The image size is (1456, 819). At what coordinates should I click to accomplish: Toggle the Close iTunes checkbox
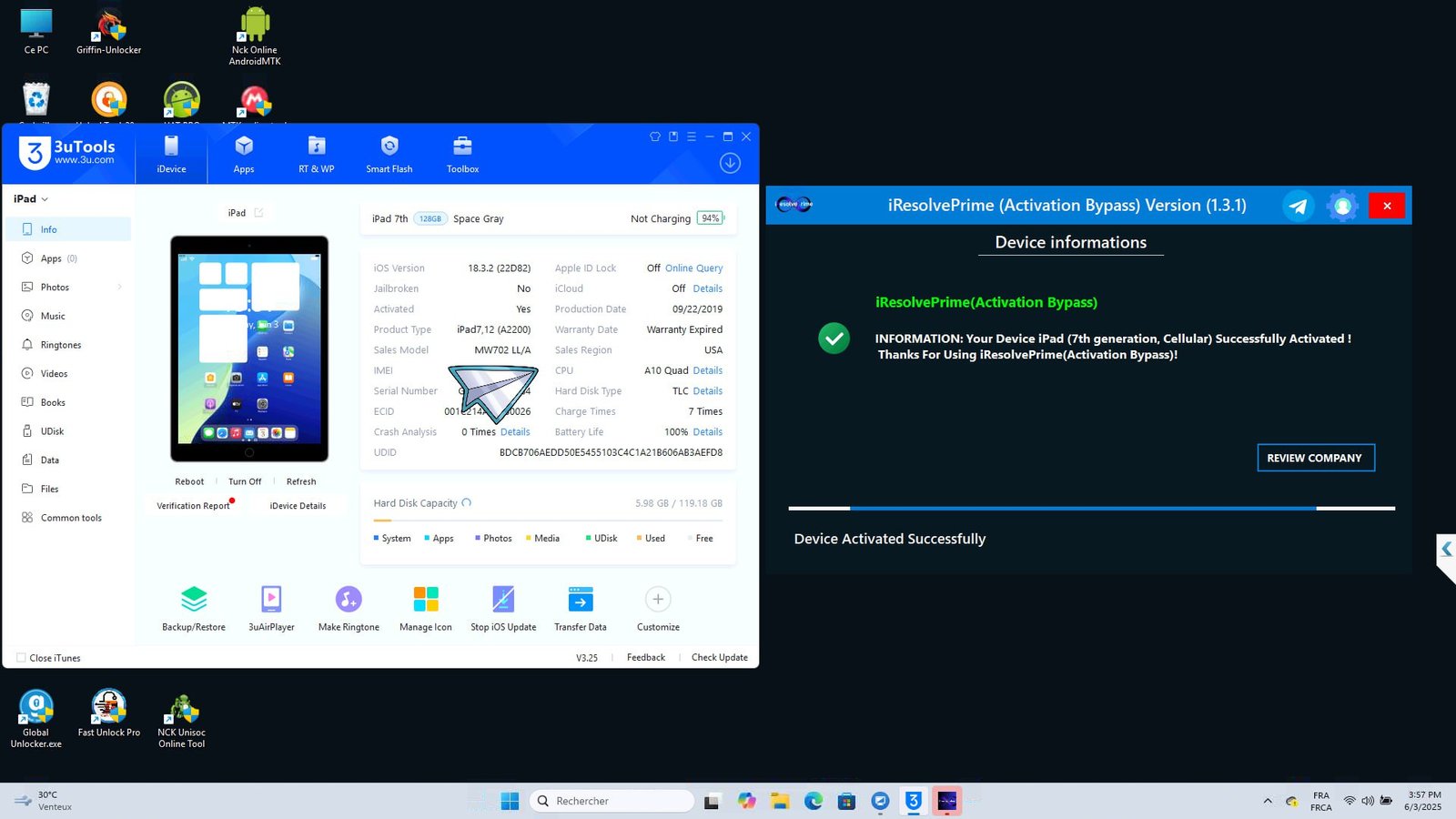(21, 658)
